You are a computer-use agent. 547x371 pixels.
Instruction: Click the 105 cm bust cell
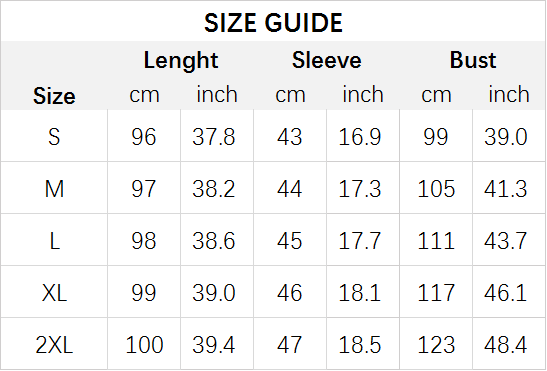436,189
